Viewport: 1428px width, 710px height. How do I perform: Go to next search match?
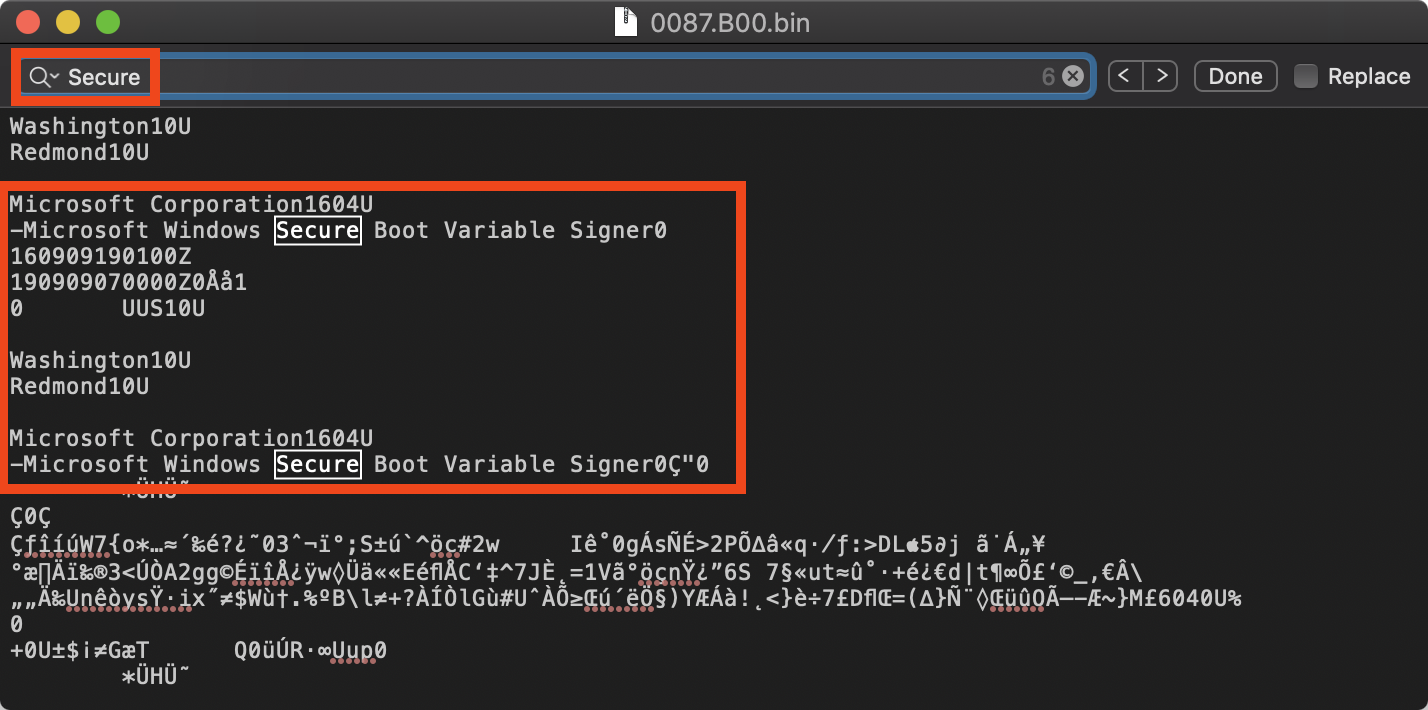(x=1159, y=76)
